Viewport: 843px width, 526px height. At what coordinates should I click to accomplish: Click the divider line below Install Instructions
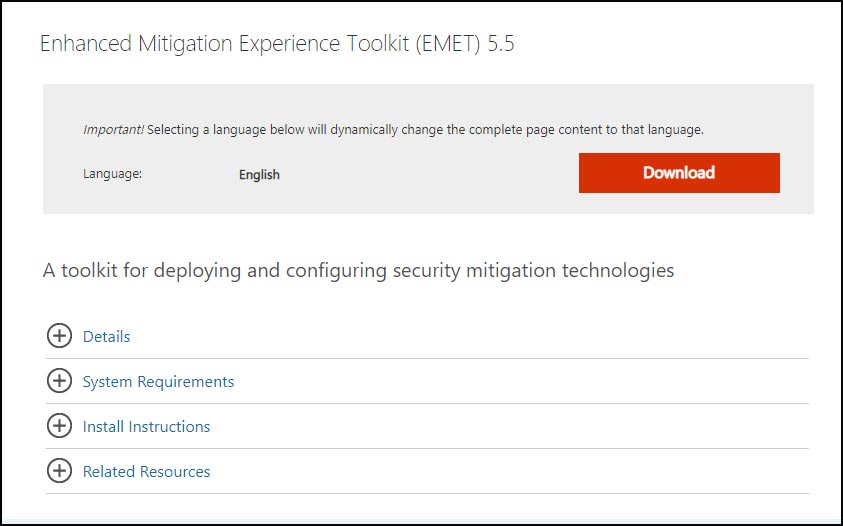click(427, 448)
